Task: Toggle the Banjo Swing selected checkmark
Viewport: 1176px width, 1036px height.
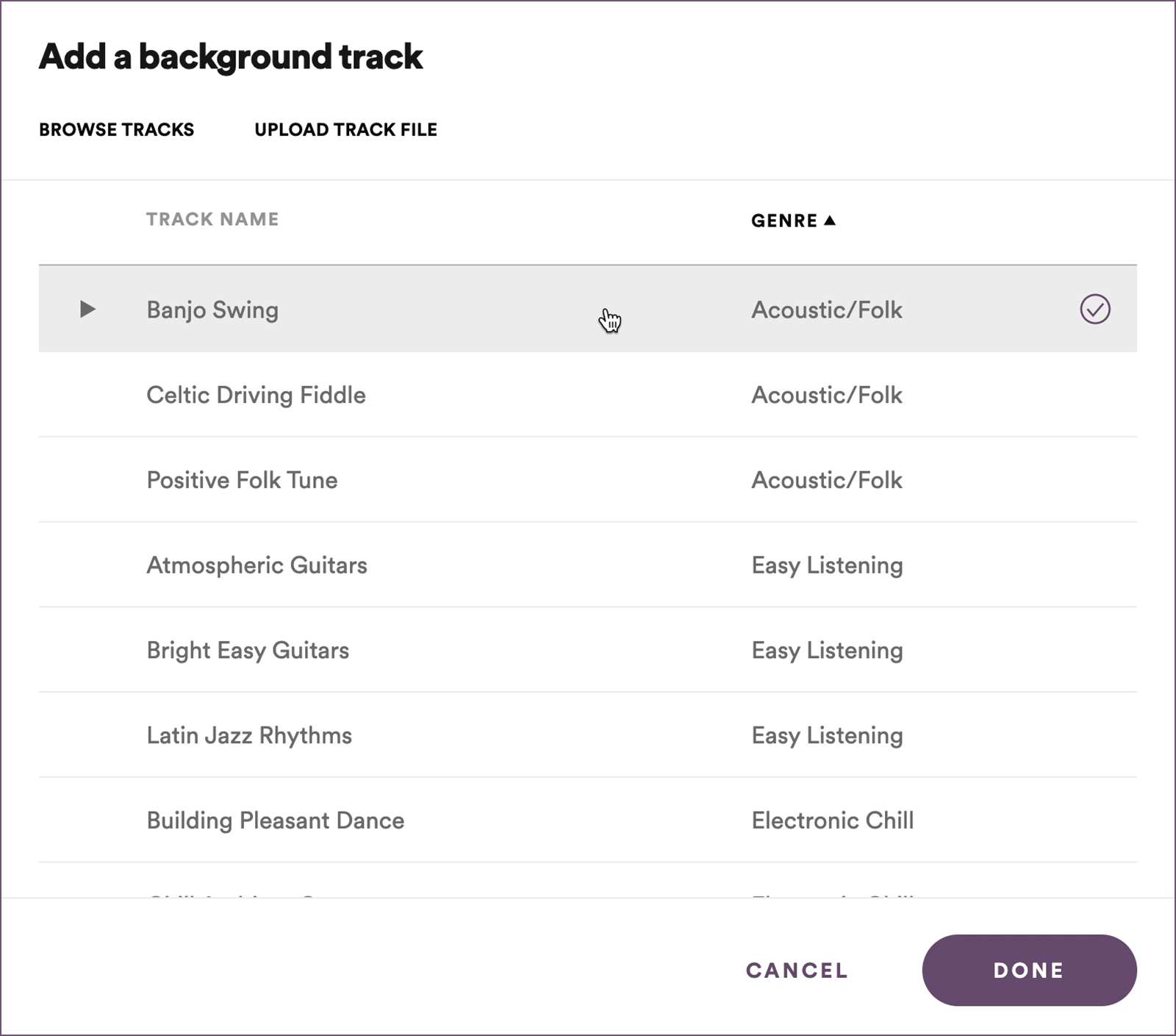Action: 1094,309
